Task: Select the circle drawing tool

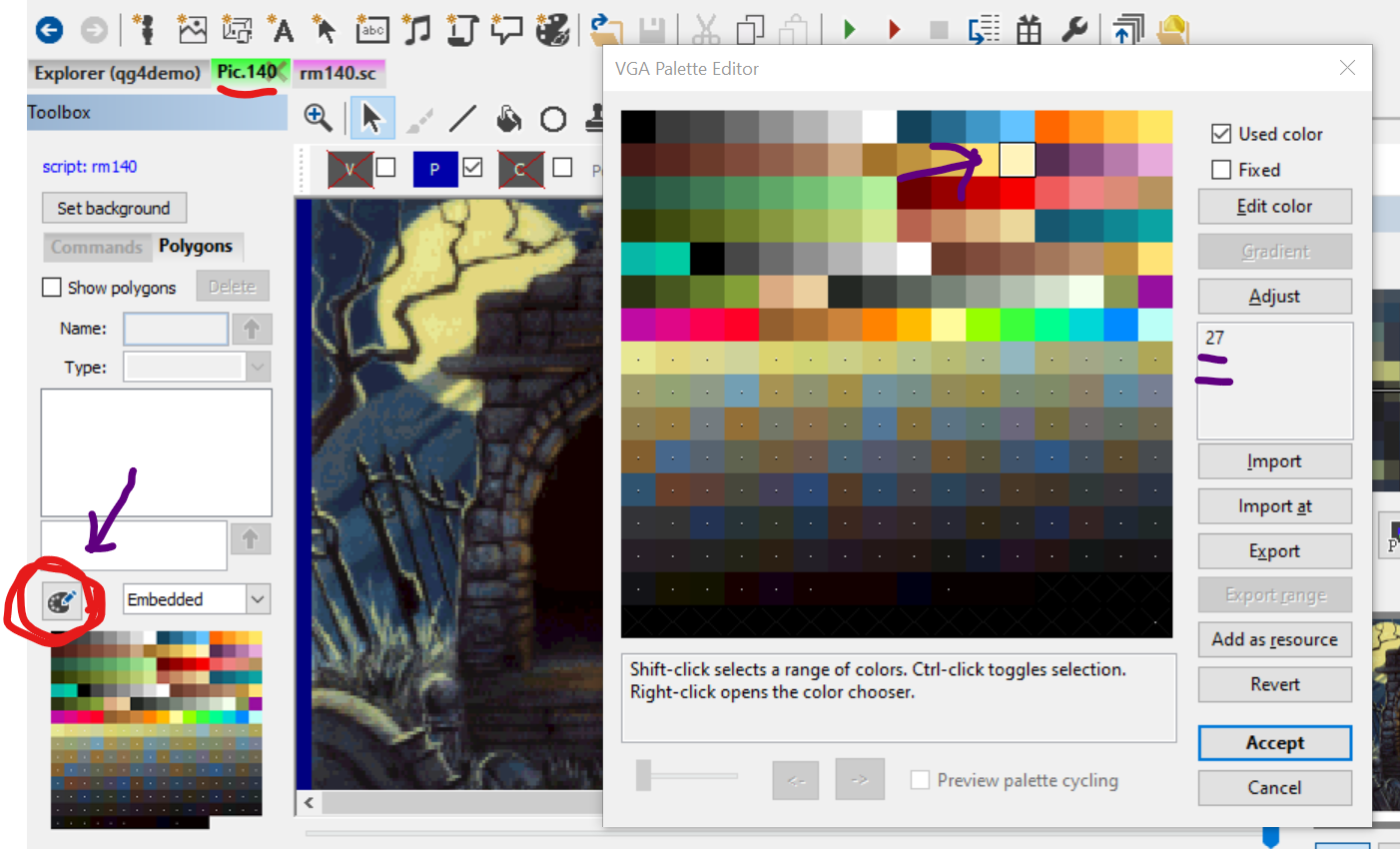Action: [x=553, y=120]
